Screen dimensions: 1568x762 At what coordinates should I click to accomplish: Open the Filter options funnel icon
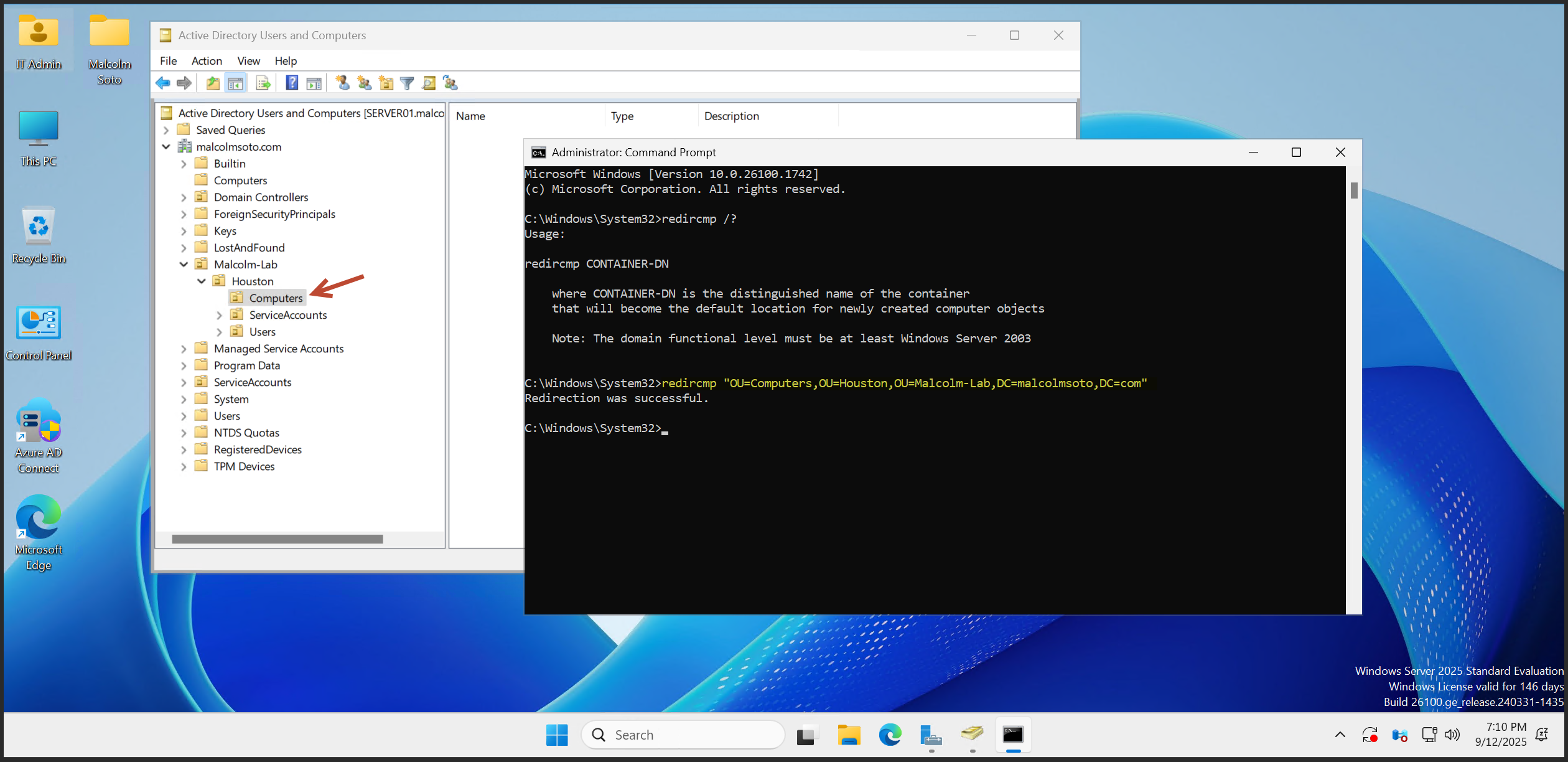407,83
